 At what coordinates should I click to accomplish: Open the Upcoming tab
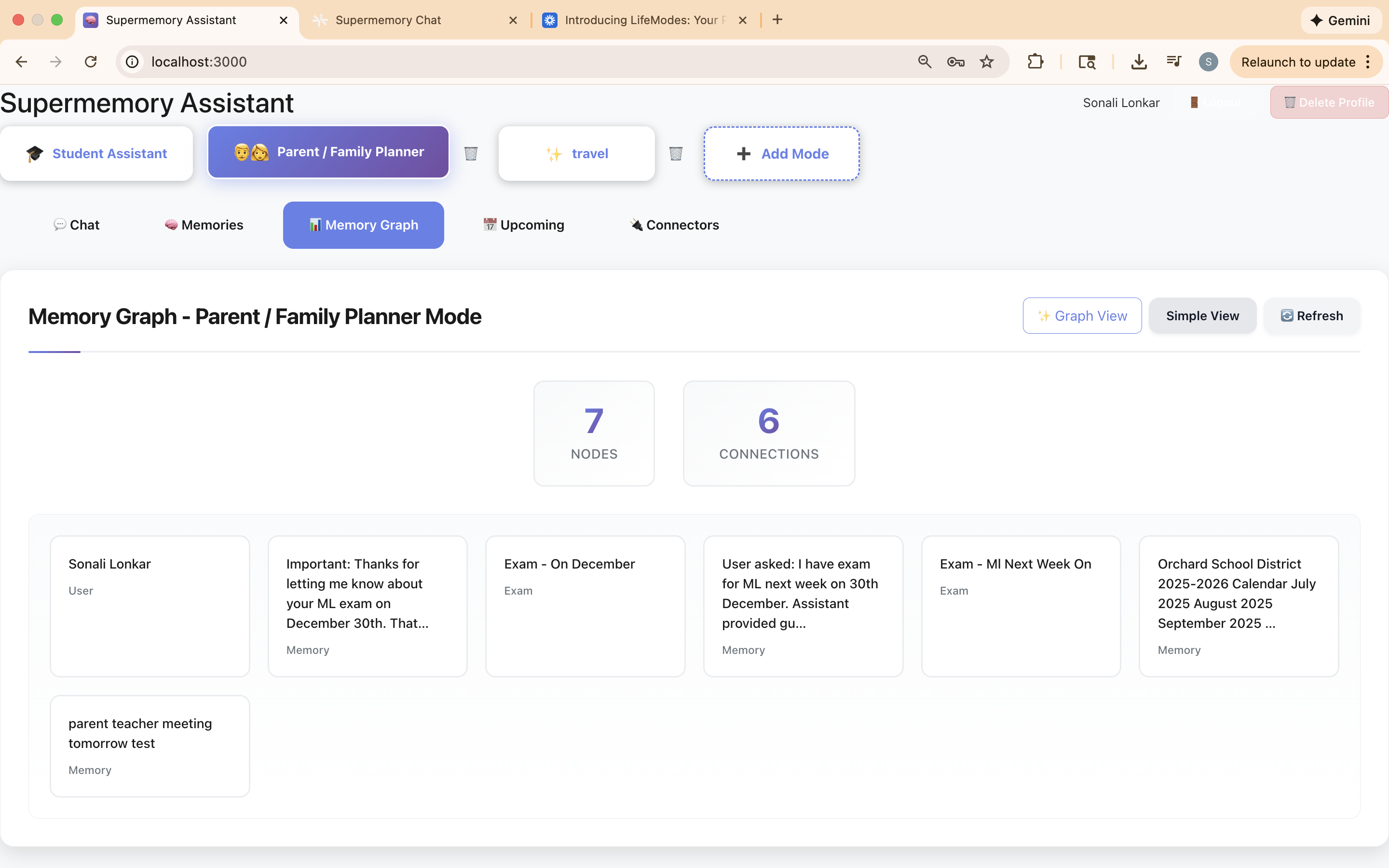point(523,225)
